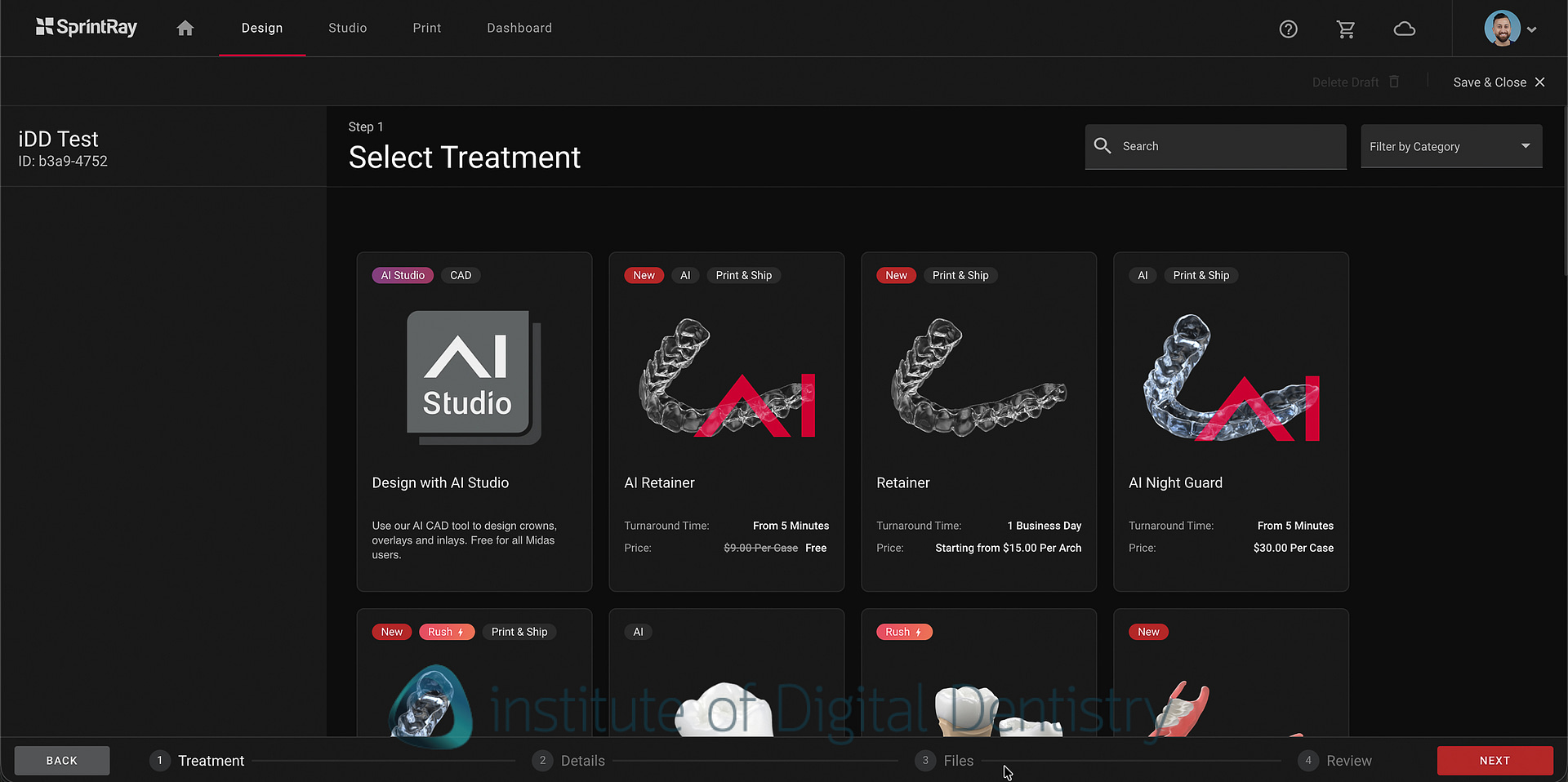Select the AI Retainer treatment card
Screen dimensions: 1568x782
coord(726,421)
